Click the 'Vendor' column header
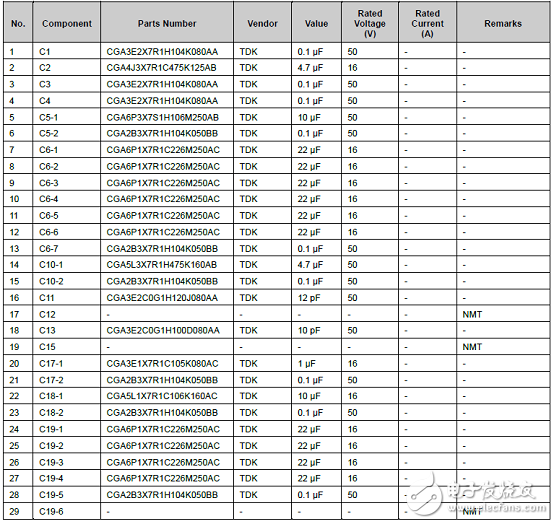This screenshot has height=524, width=554. (263, 23)
